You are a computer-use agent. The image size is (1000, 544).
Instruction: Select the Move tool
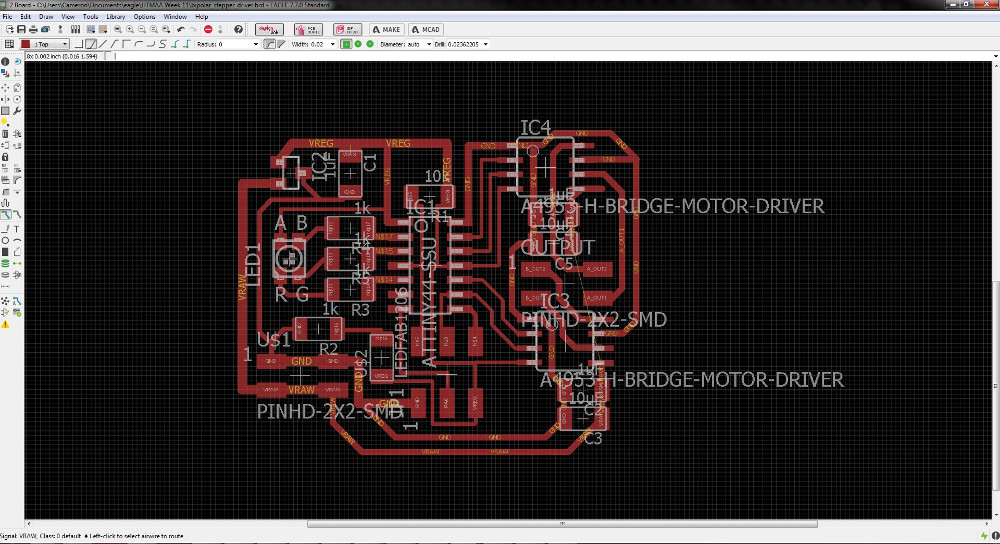(5, 87)
